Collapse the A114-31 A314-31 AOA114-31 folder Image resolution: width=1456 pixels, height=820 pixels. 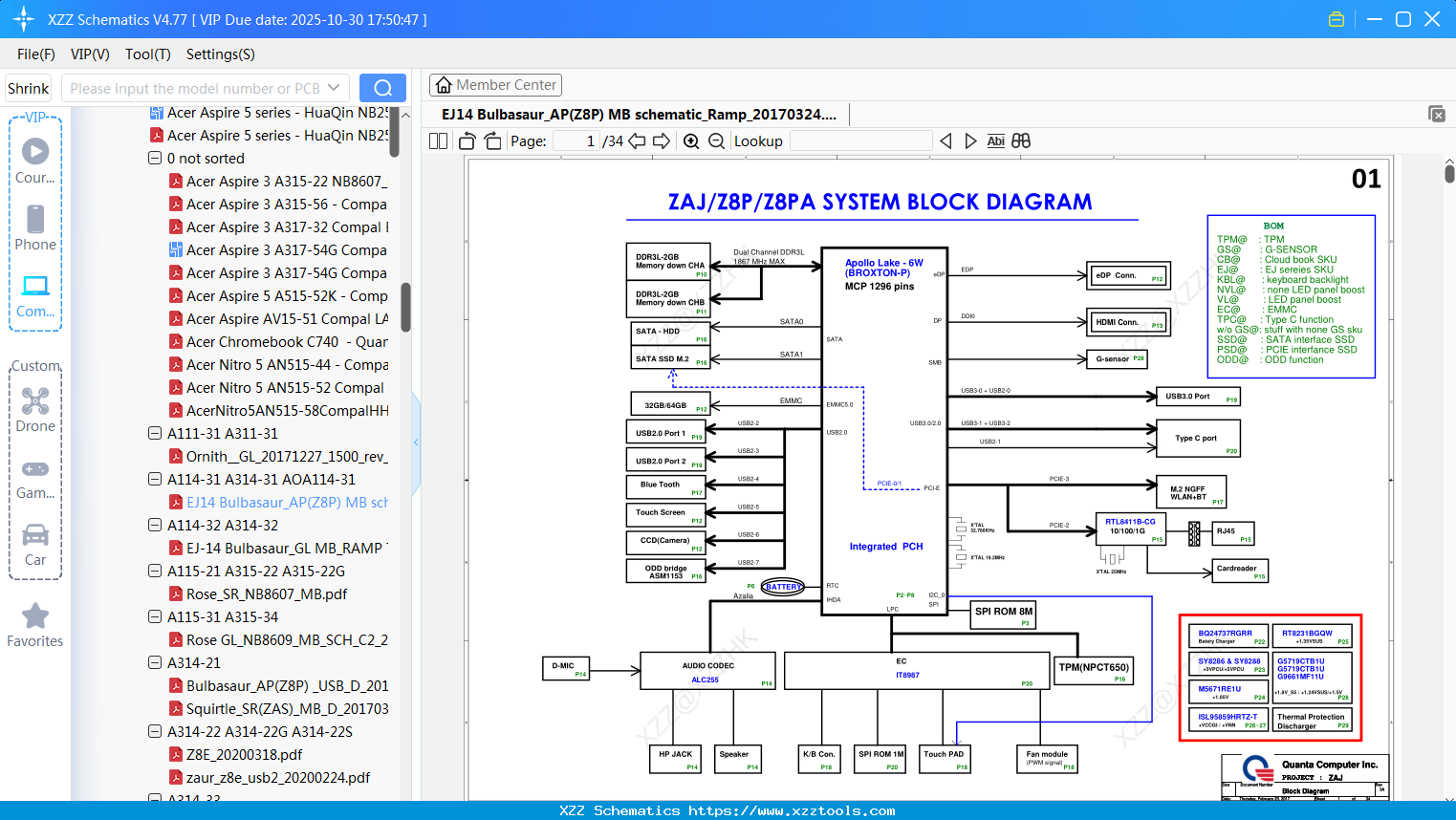point(154,480)
